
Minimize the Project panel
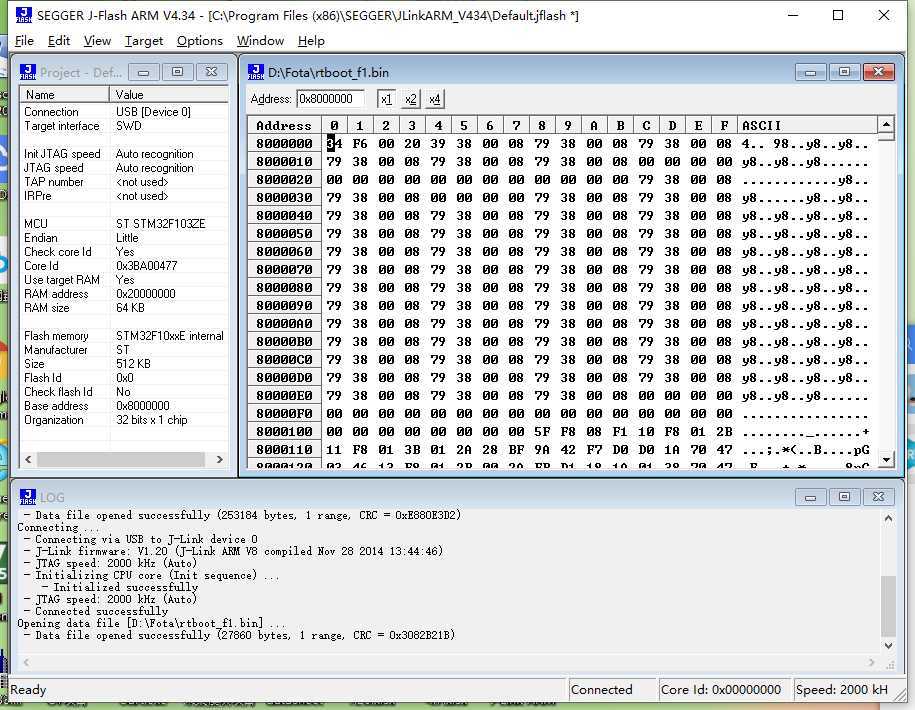click(144, 72)
